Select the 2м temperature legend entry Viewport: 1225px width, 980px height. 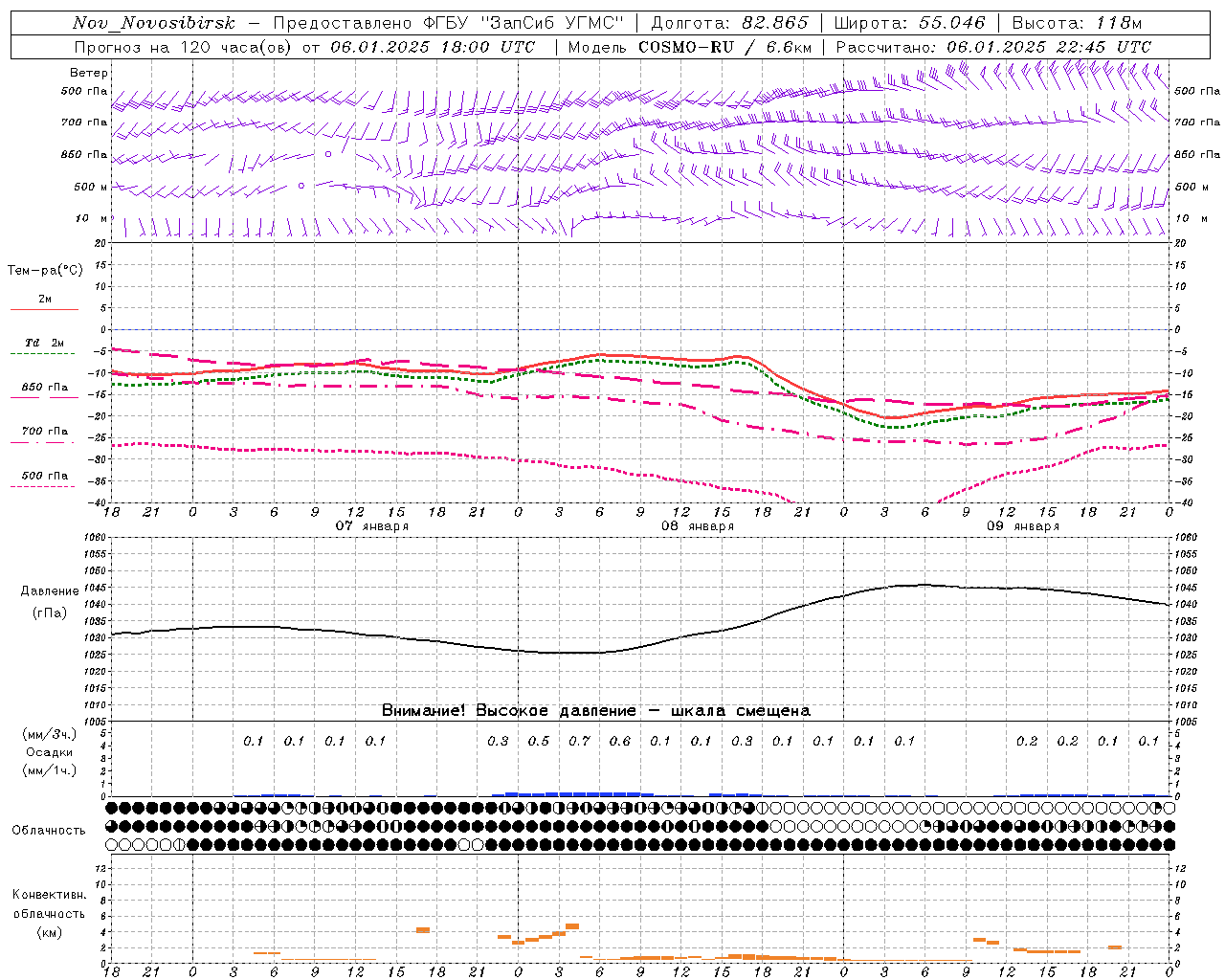click(45, 299)
